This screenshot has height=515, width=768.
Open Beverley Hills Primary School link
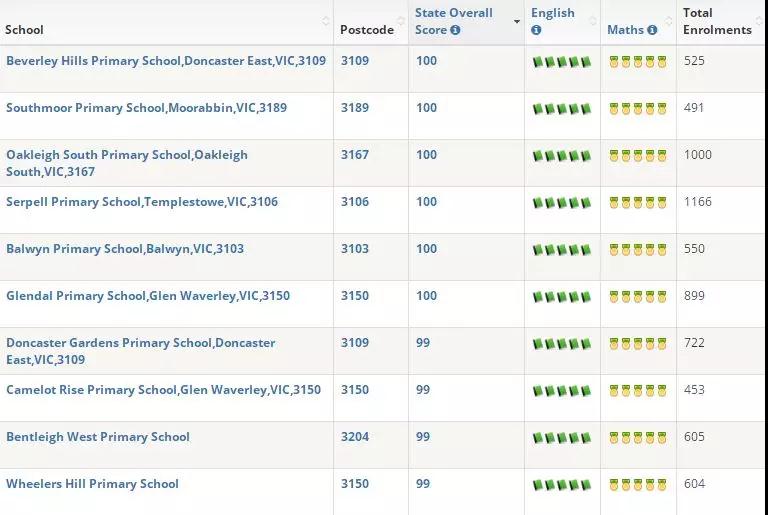166,61
